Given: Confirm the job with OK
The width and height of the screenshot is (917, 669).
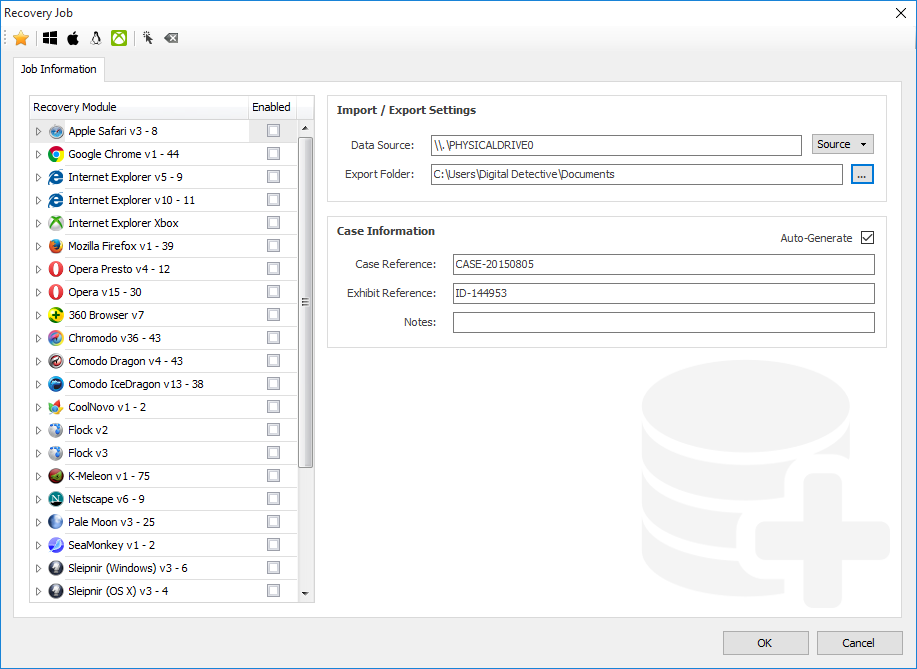Looking at the screenshot, I should click(766, 643).
